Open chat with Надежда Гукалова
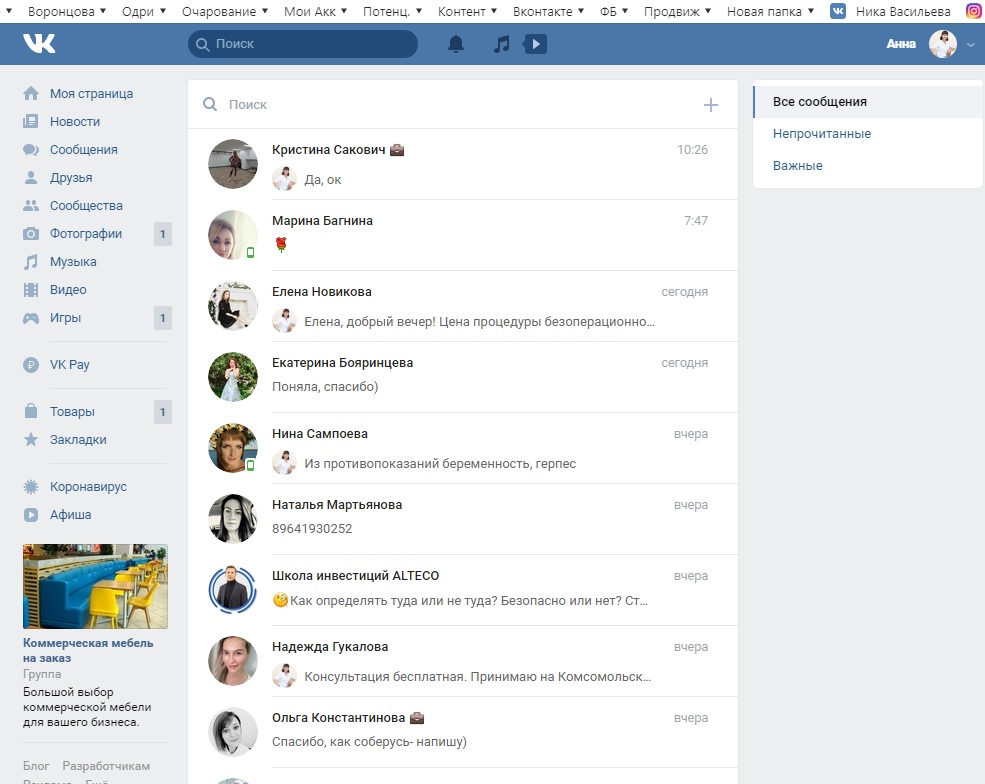 463,661
